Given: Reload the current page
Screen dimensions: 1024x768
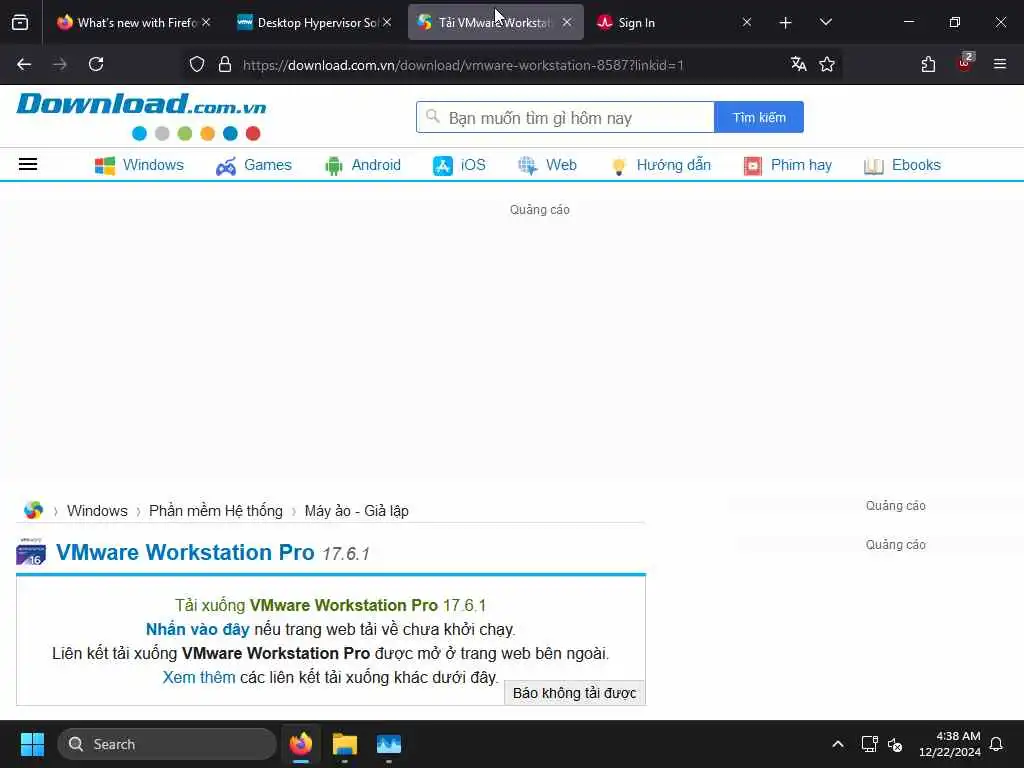Looking at the screenshot, I should tap(96, 64).
